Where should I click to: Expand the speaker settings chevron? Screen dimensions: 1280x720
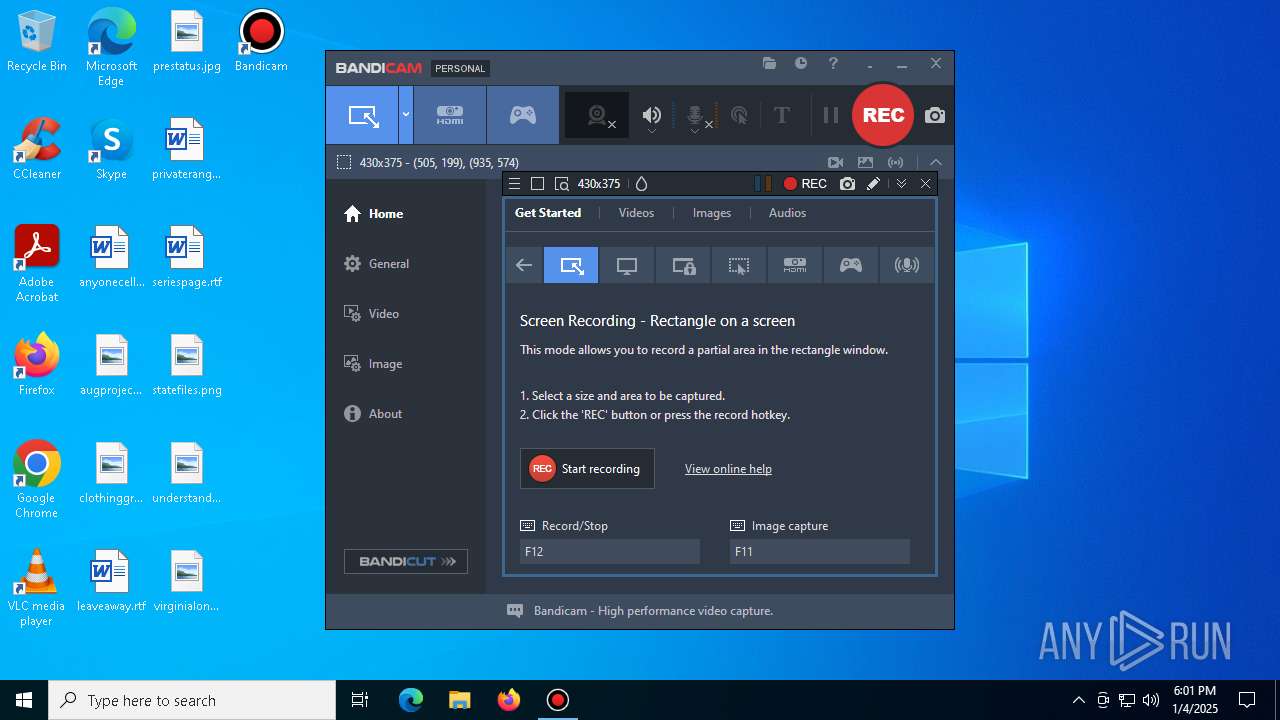click(x=652, y=131)
